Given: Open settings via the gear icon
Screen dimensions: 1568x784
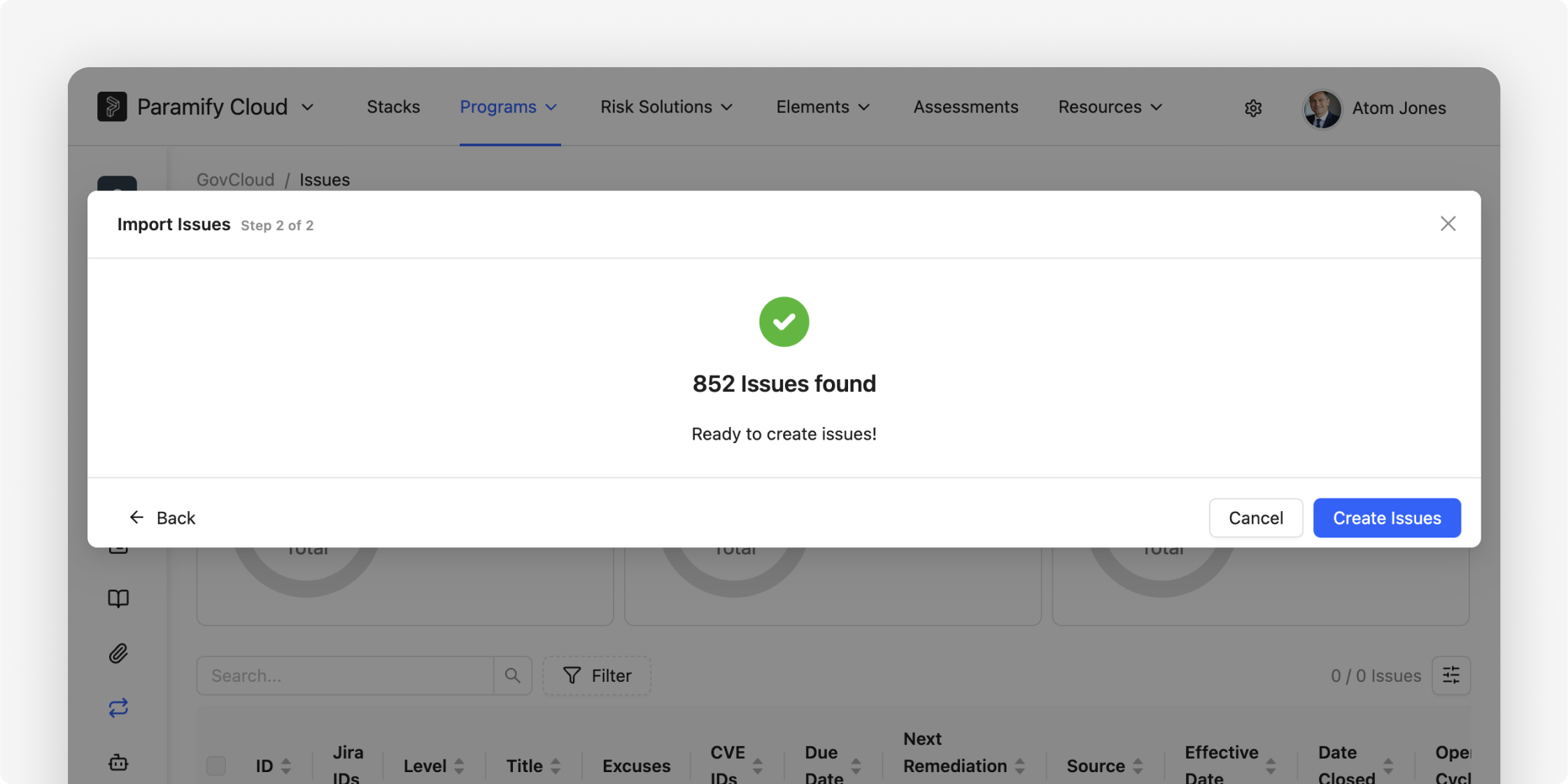Looking at the screenshot, I should click(x=1253, y=108).
